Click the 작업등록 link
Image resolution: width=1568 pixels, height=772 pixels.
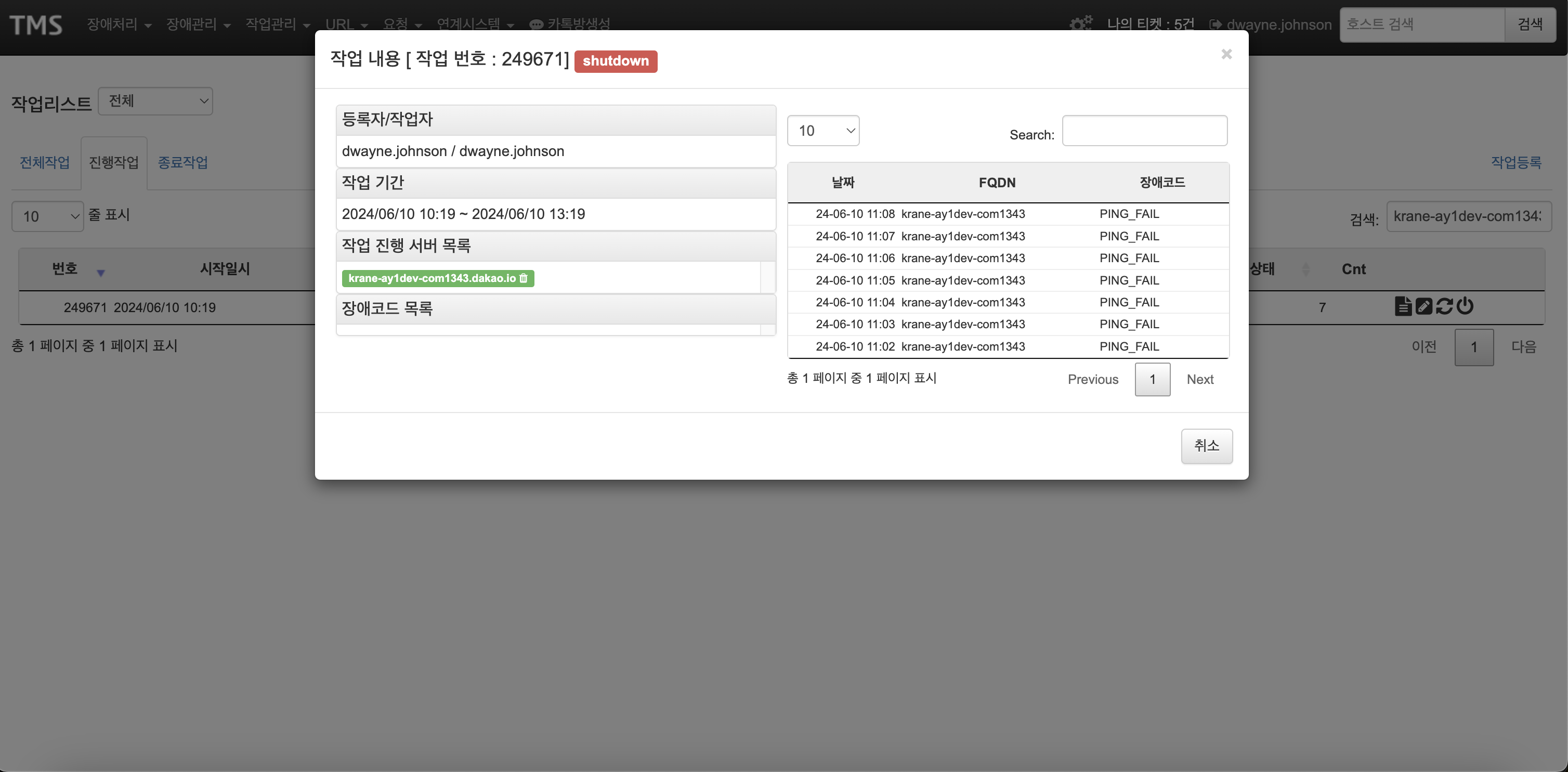tap(1515, 162)
